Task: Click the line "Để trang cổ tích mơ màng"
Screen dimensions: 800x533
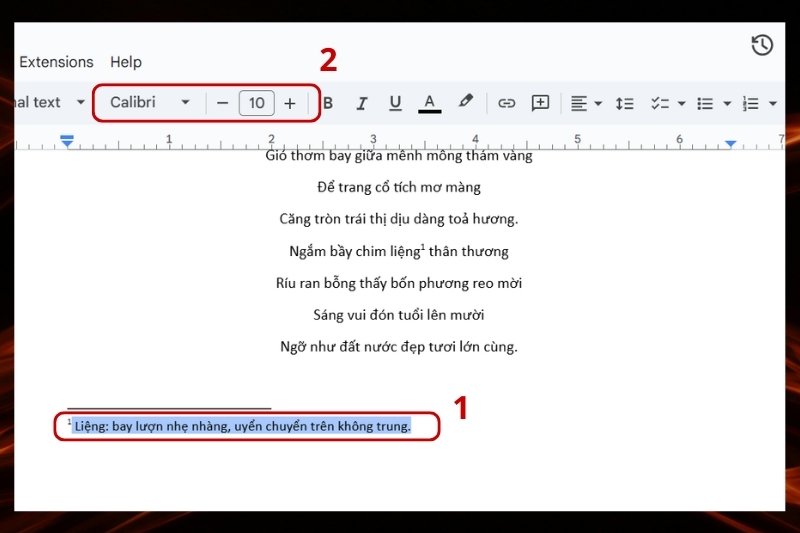Action: (399, 187)
